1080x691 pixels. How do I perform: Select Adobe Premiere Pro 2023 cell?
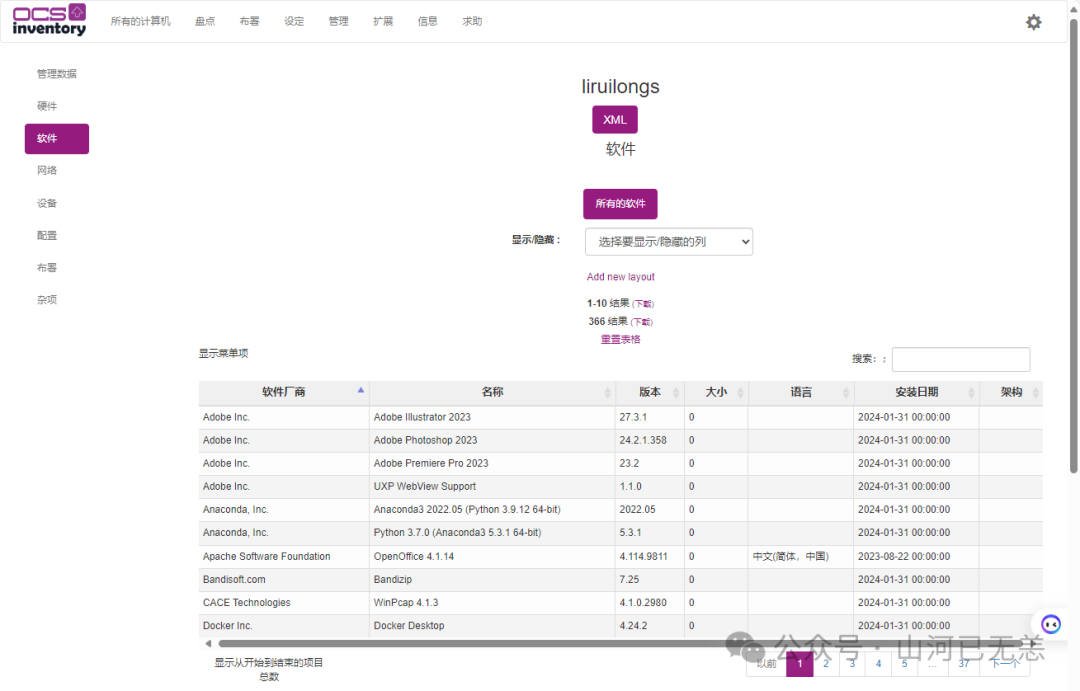tap(492, 464)
